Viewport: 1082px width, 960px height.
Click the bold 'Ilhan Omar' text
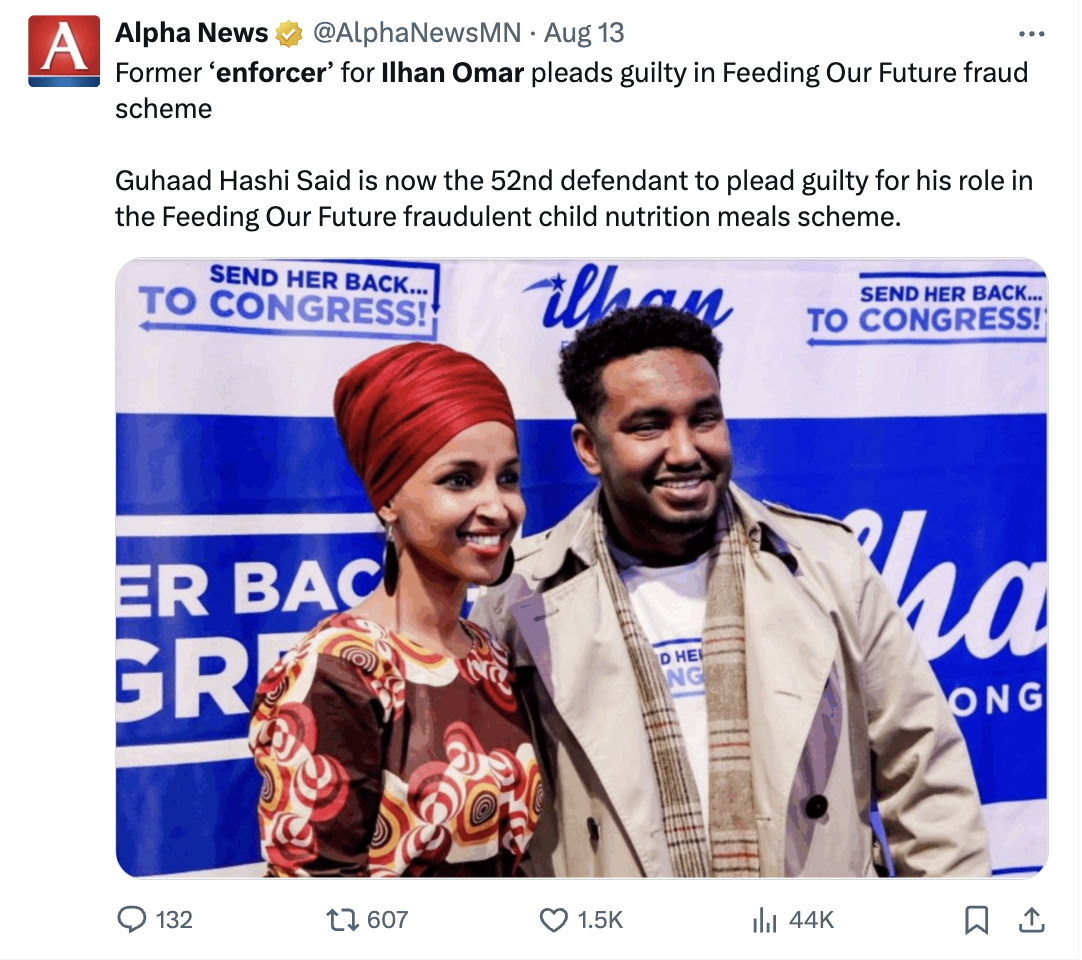pyautogui.click(x=452, y=73)
